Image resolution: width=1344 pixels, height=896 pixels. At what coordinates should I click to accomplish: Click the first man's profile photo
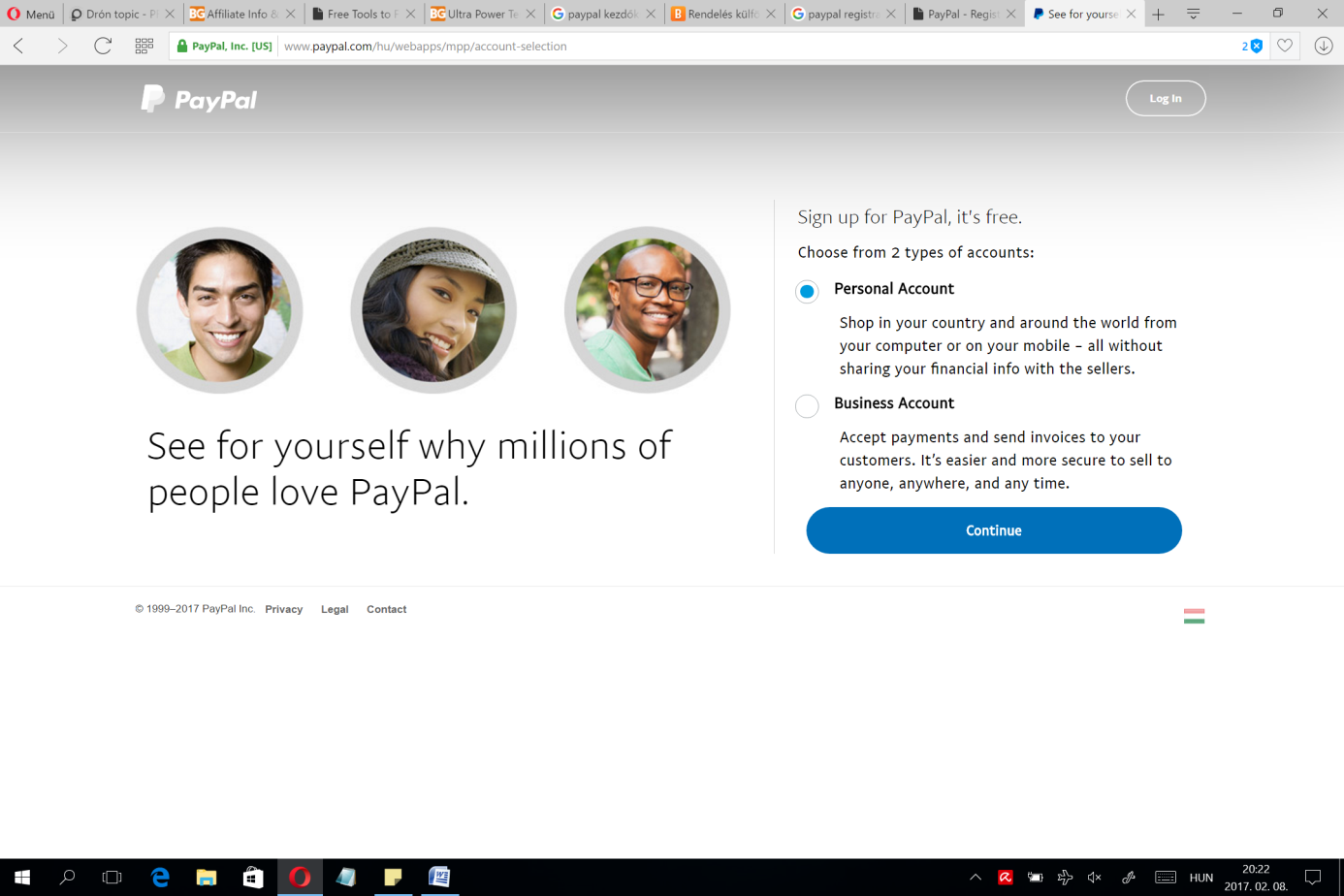point(220,310)
